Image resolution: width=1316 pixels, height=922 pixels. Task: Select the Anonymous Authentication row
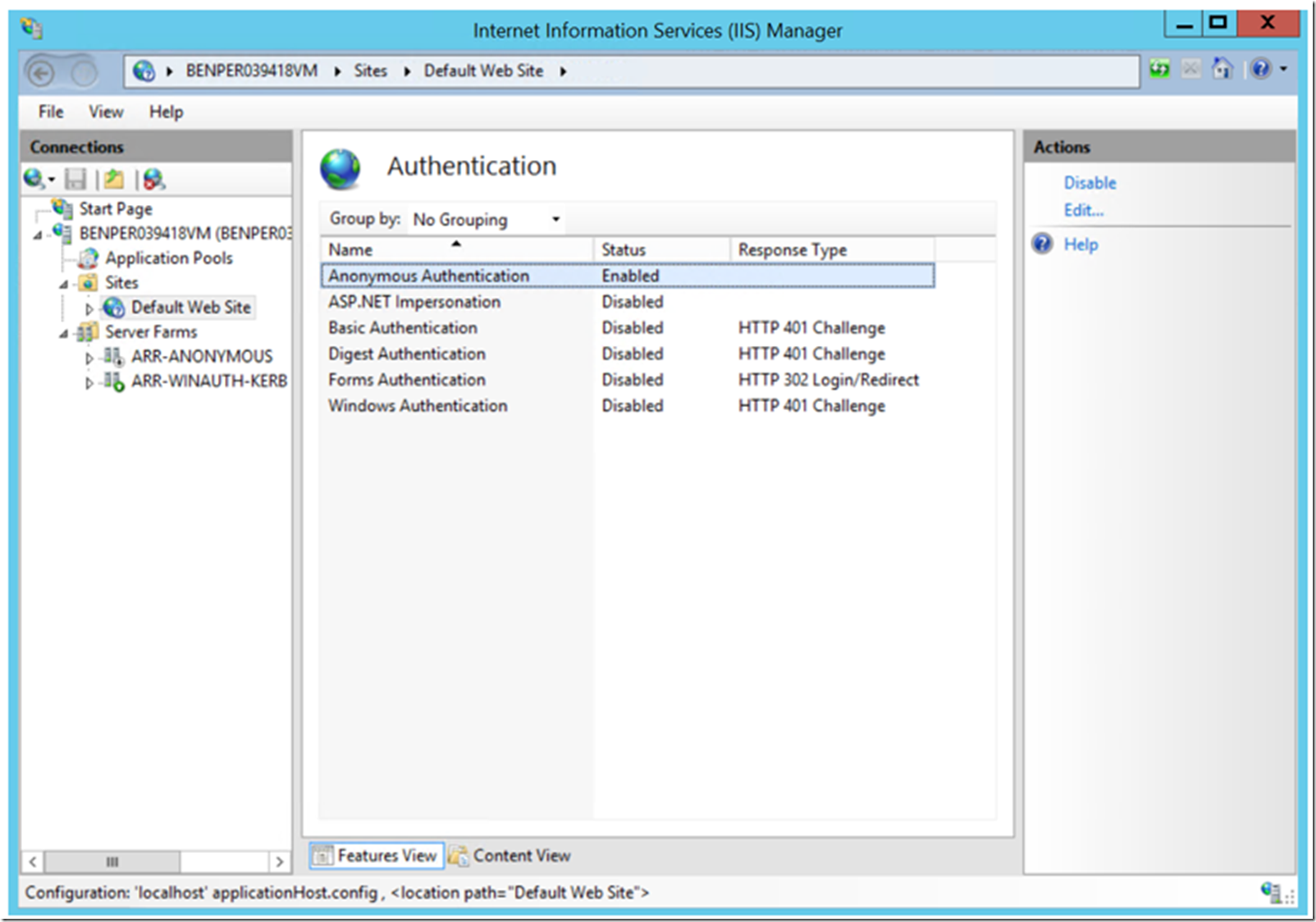tap(628, 276)
